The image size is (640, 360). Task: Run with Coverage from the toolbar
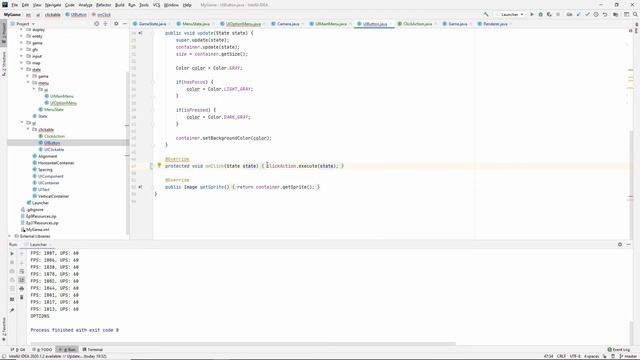549,14
